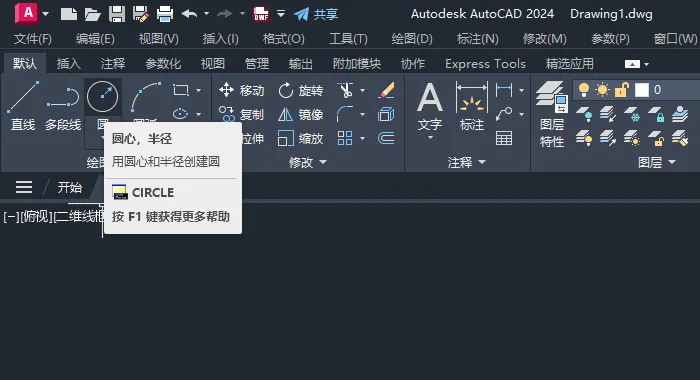Toggle layer 0 on/off light bulb

(x=583, y=90)
